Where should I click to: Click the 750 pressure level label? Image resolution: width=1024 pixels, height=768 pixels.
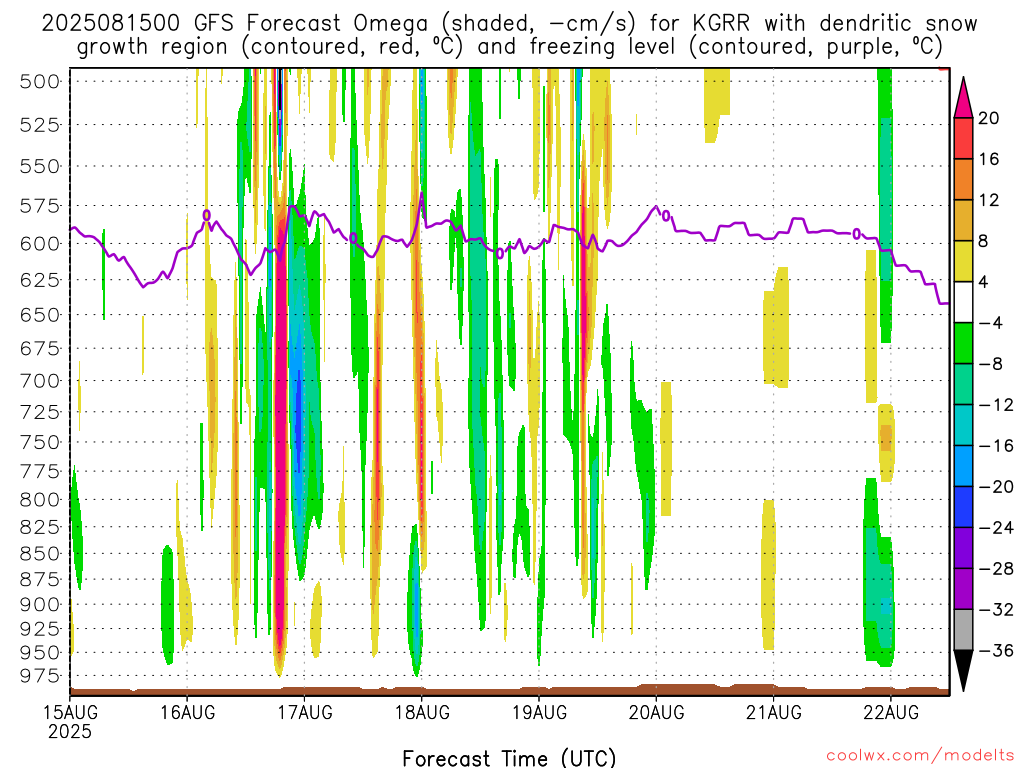(x=40, y=442)
